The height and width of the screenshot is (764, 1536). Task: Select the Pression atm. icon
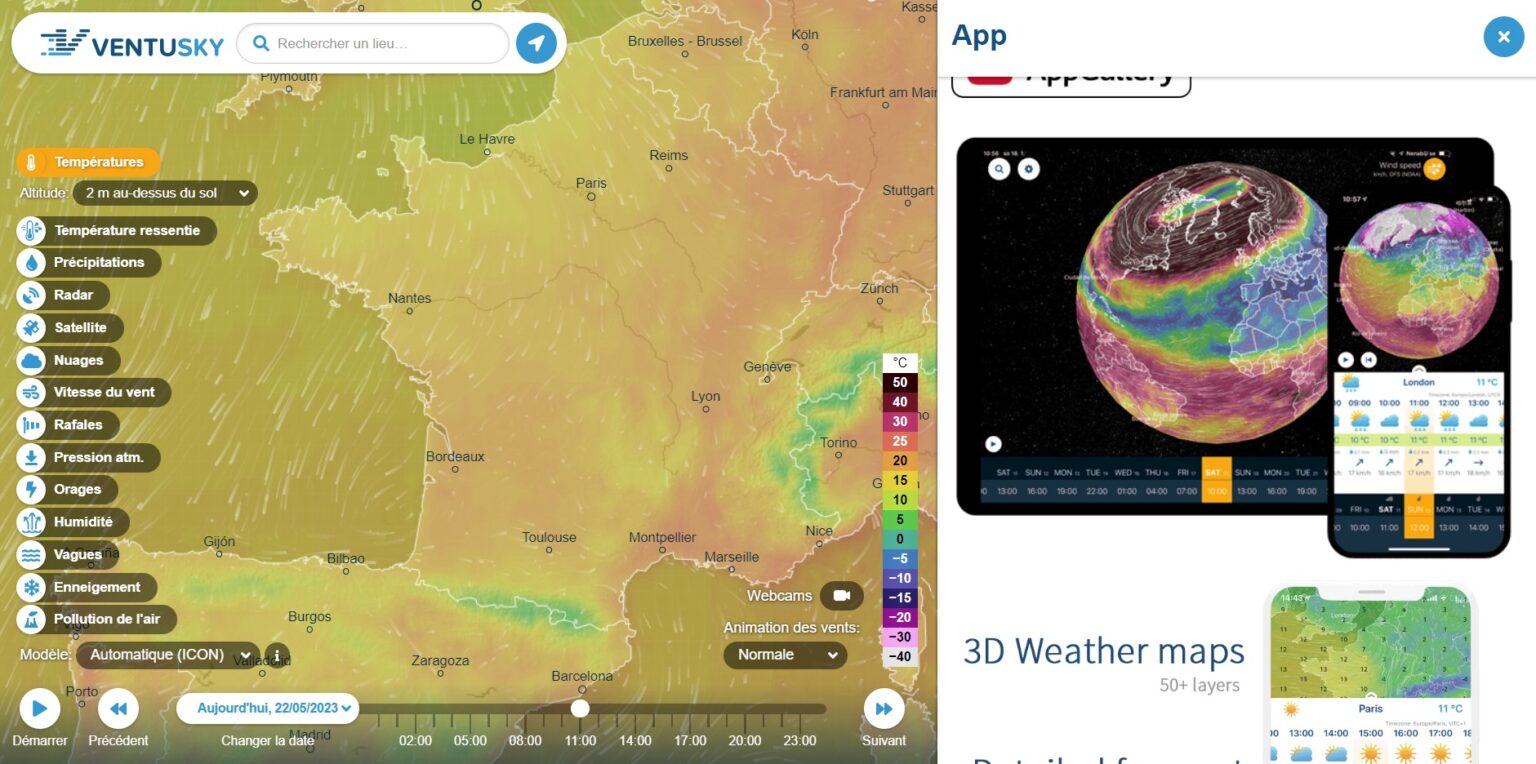32,457
